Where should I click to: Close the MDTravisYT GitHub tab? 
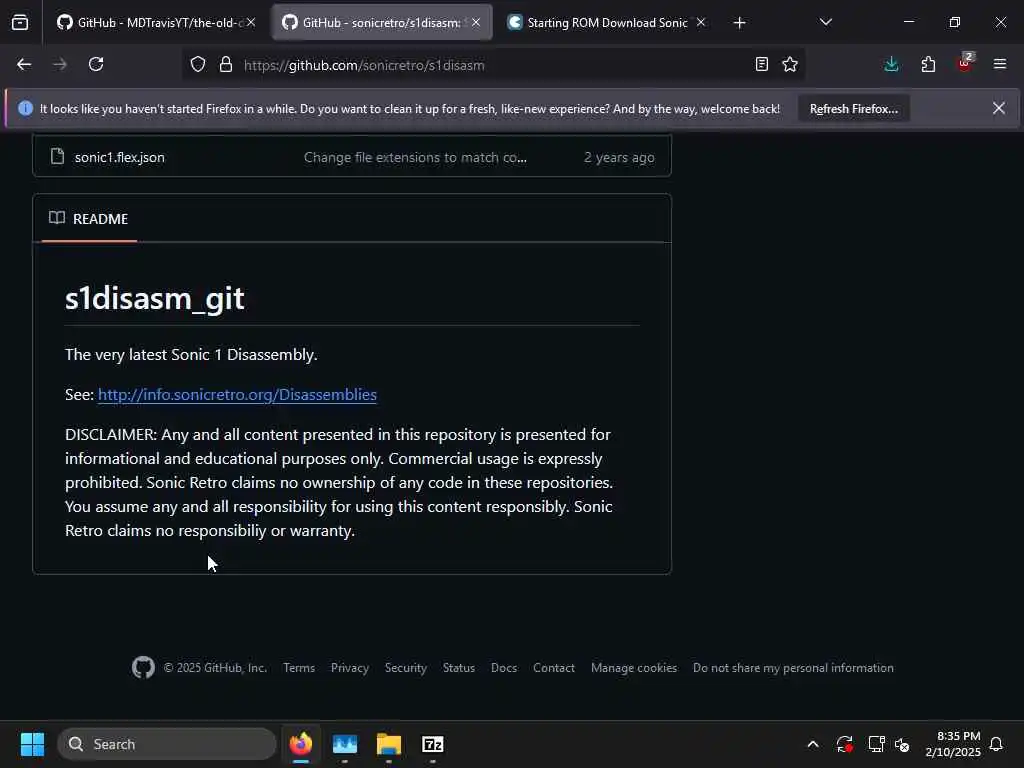pyautogui.click(x=251, y=23)
